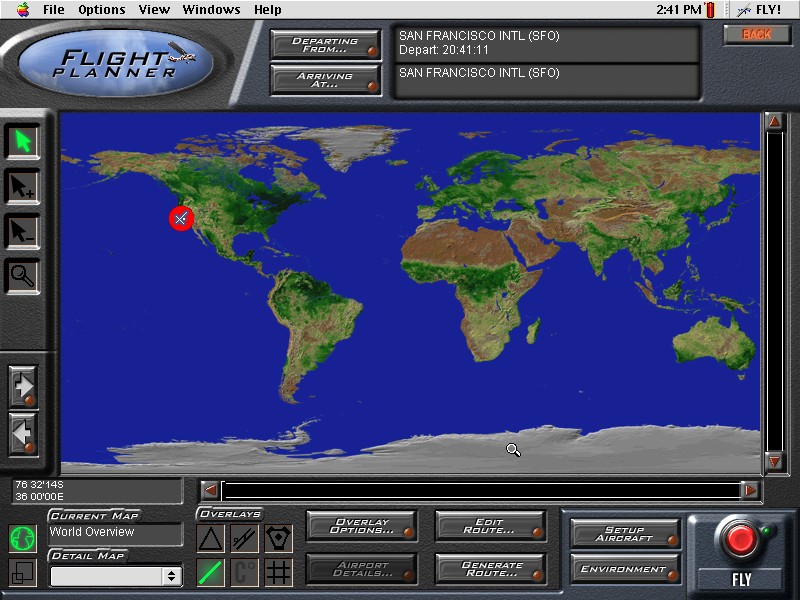Open the File menu
The image size is (800, 600).
pyautogui.click(x=54, y=10)
